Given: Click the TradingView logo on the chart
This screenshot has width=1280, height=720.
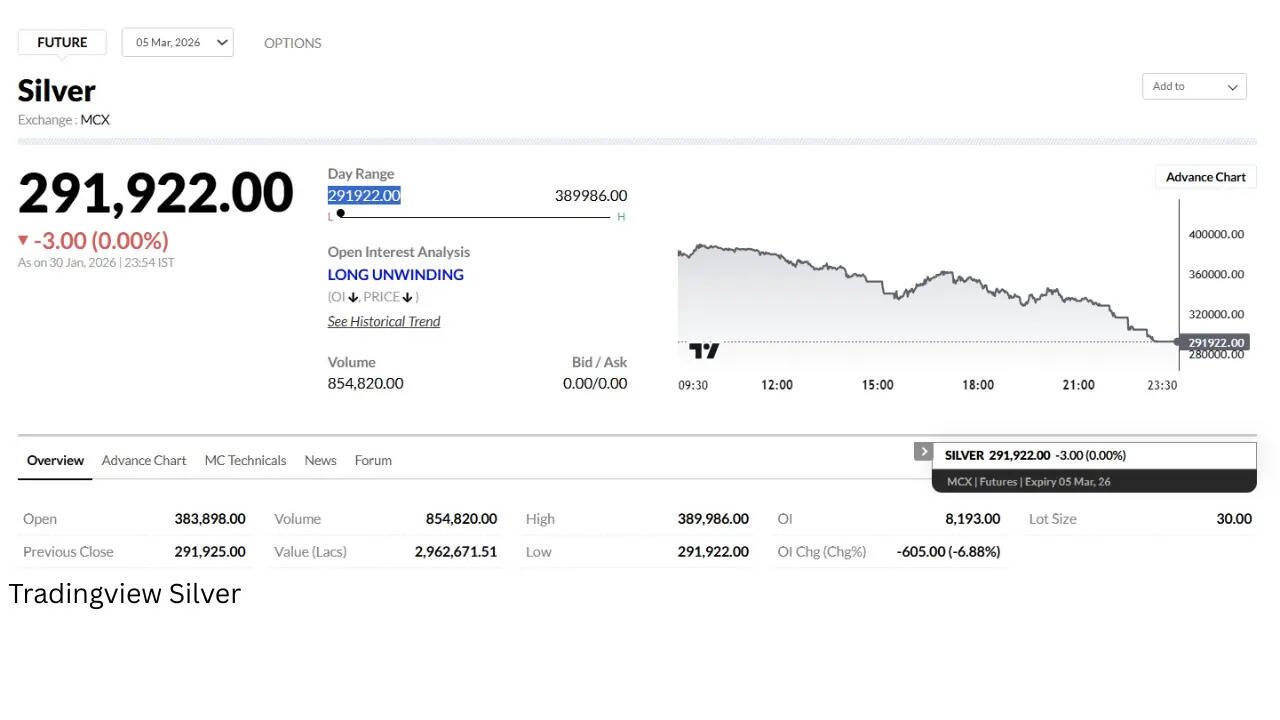Looking at the screenshot, I should [x=704, y=350].
